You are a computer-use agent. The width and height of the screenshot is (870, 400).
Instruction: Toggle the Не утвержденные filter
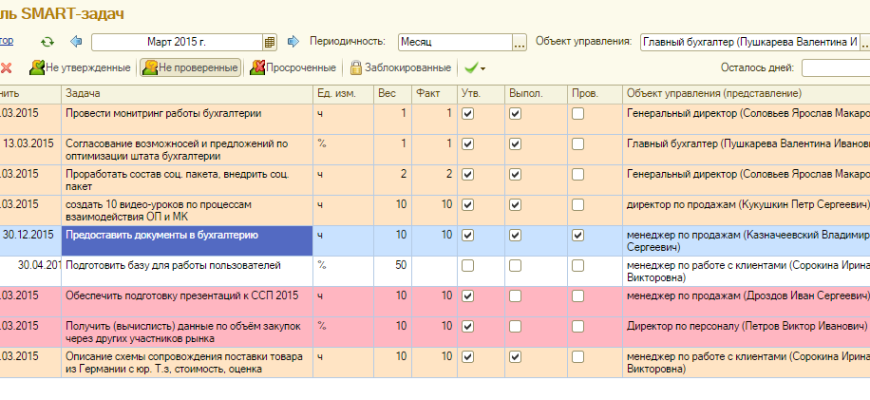click(x=80, y=68)
